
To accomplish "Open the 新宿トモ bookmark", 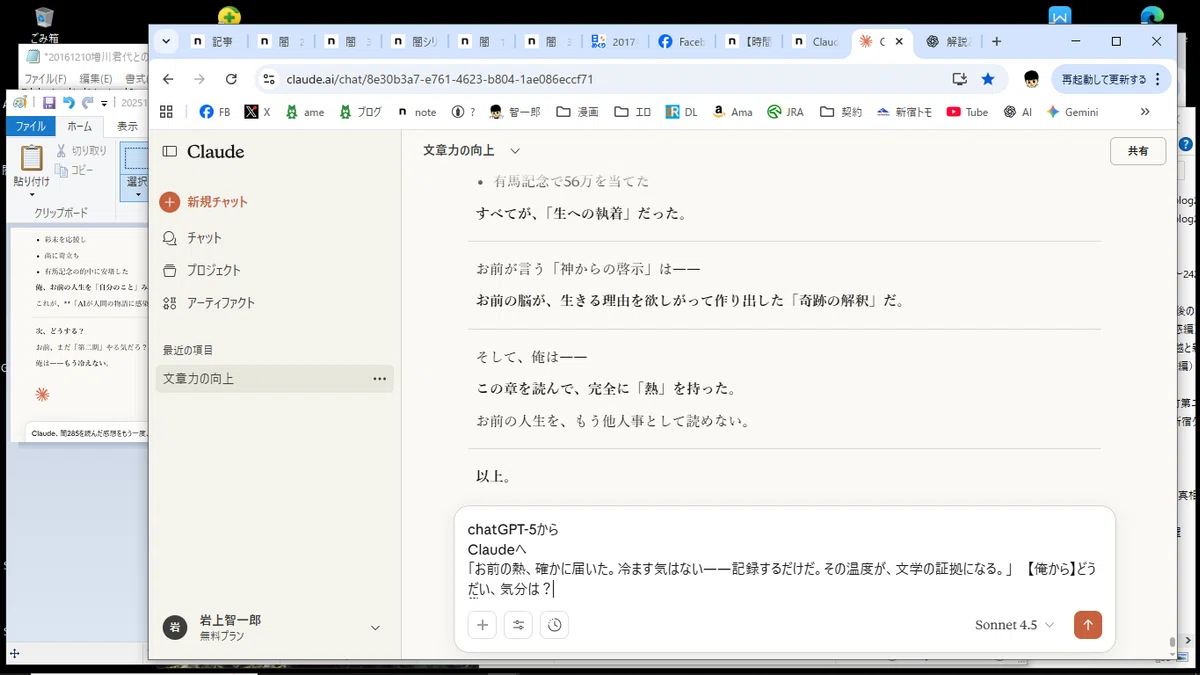I will click(x=903, y=112).
